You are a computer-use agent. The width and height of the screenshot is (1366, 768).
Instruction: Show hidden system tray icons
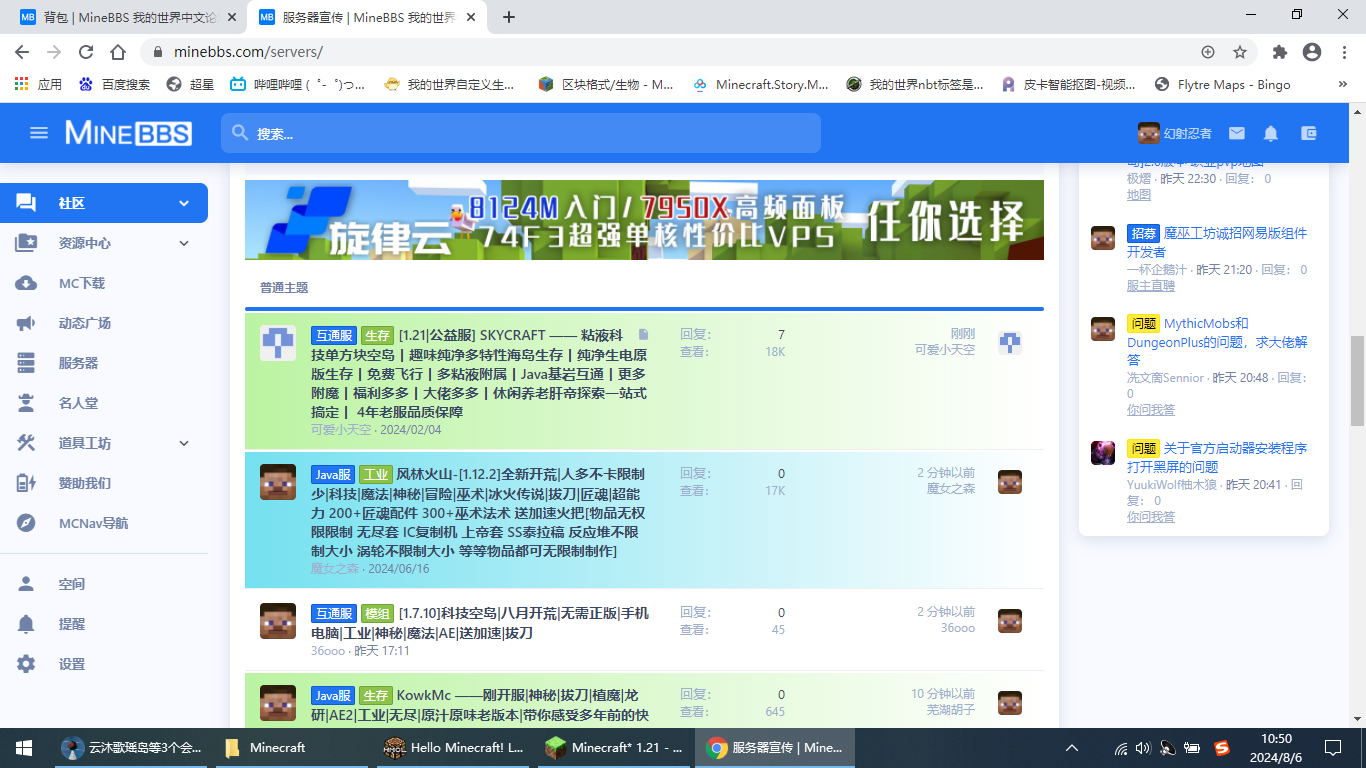1072,748
